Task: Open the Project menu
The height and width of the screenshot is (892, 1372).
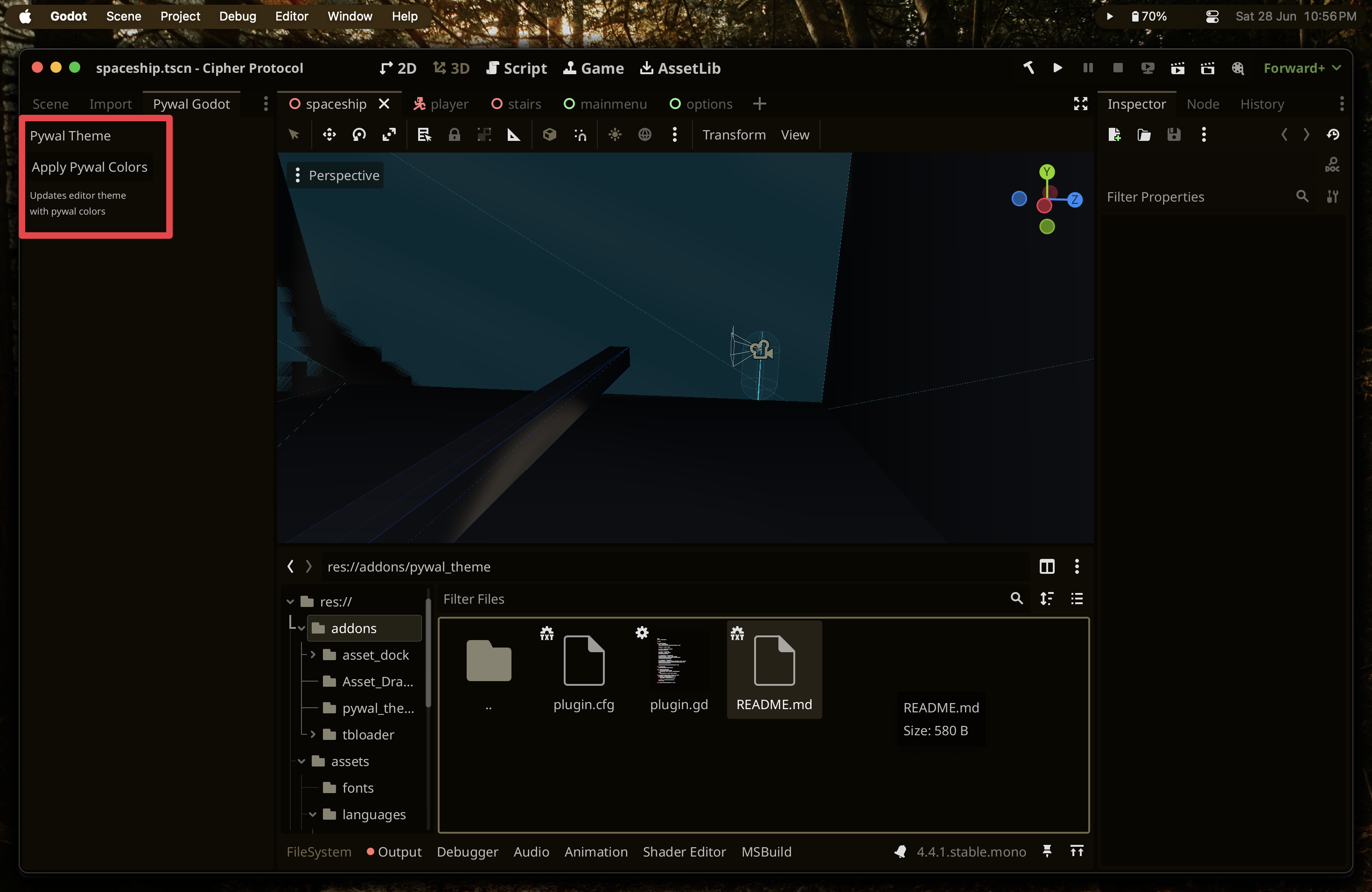Action: 180,16
